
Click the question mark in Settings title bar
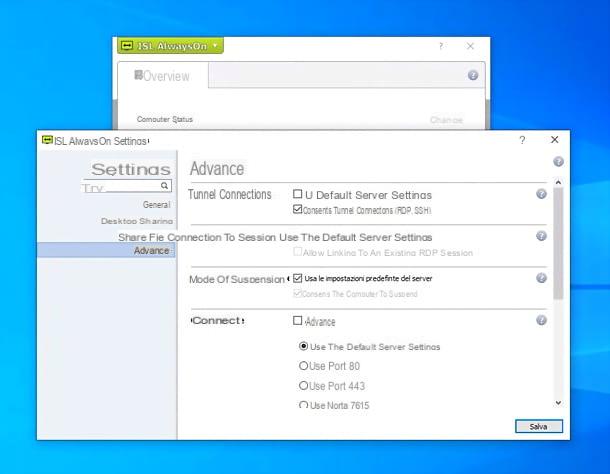point(522,140)
